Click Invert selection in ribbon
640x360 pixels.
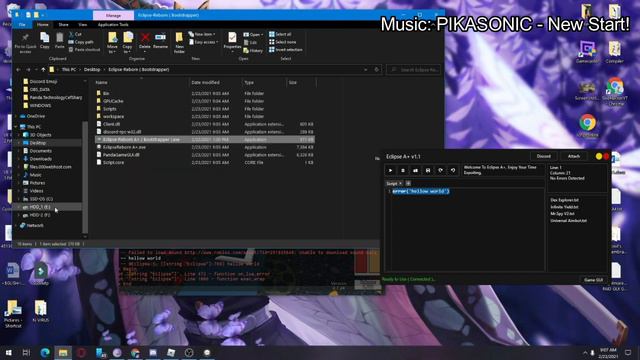[x=286, y=50]
